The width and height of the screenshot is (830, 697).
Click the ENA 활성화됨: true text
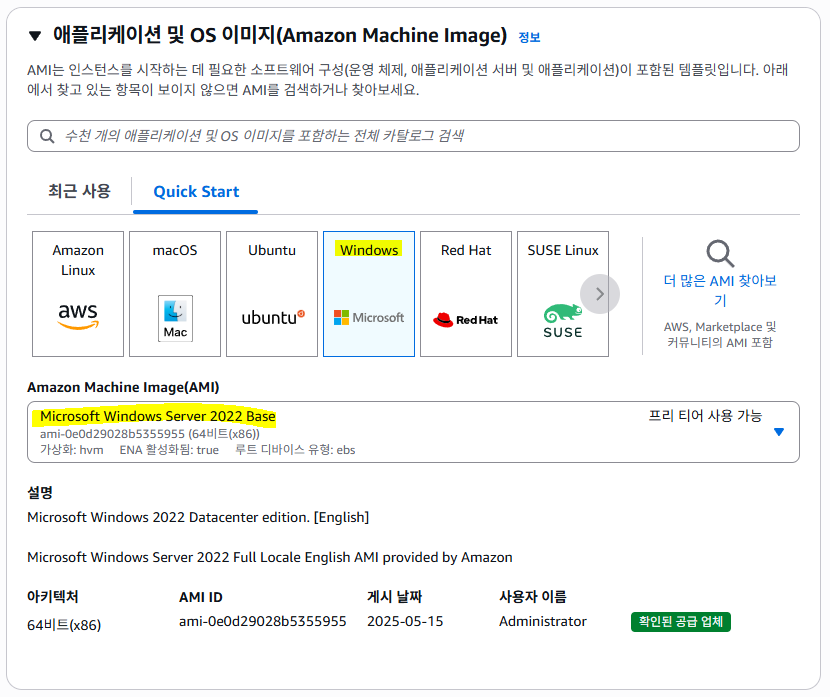click(169, 450)
